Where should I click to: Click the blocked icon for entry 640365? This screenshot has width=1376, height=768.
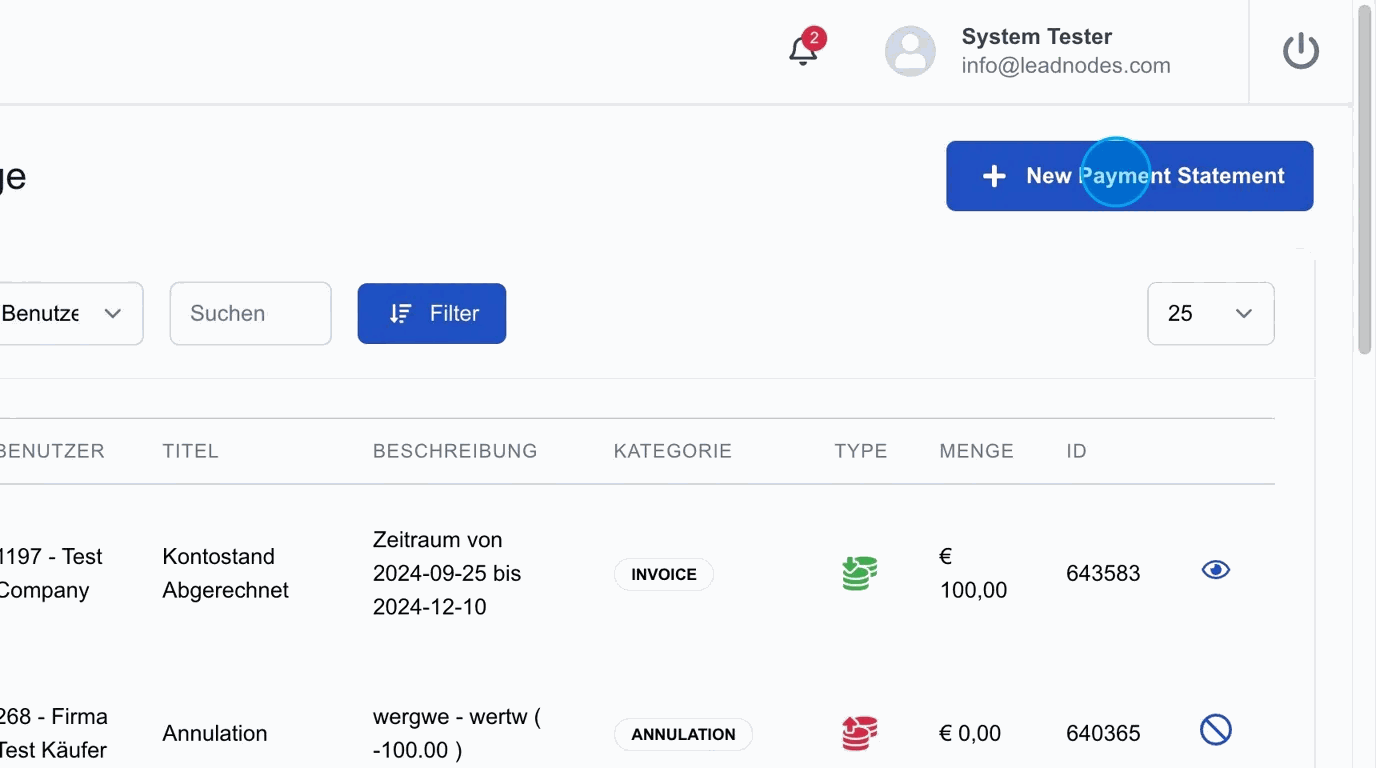[1216, 730]
